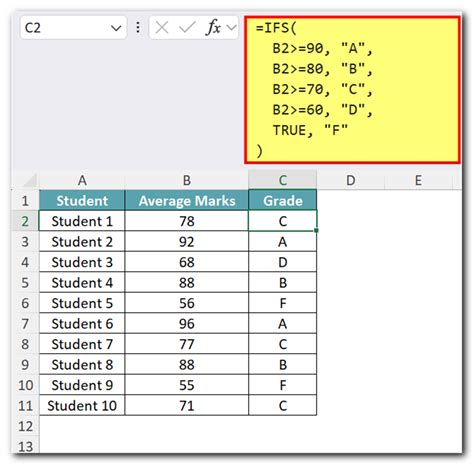Select cell containing 'Student 10'

(82, 406)
